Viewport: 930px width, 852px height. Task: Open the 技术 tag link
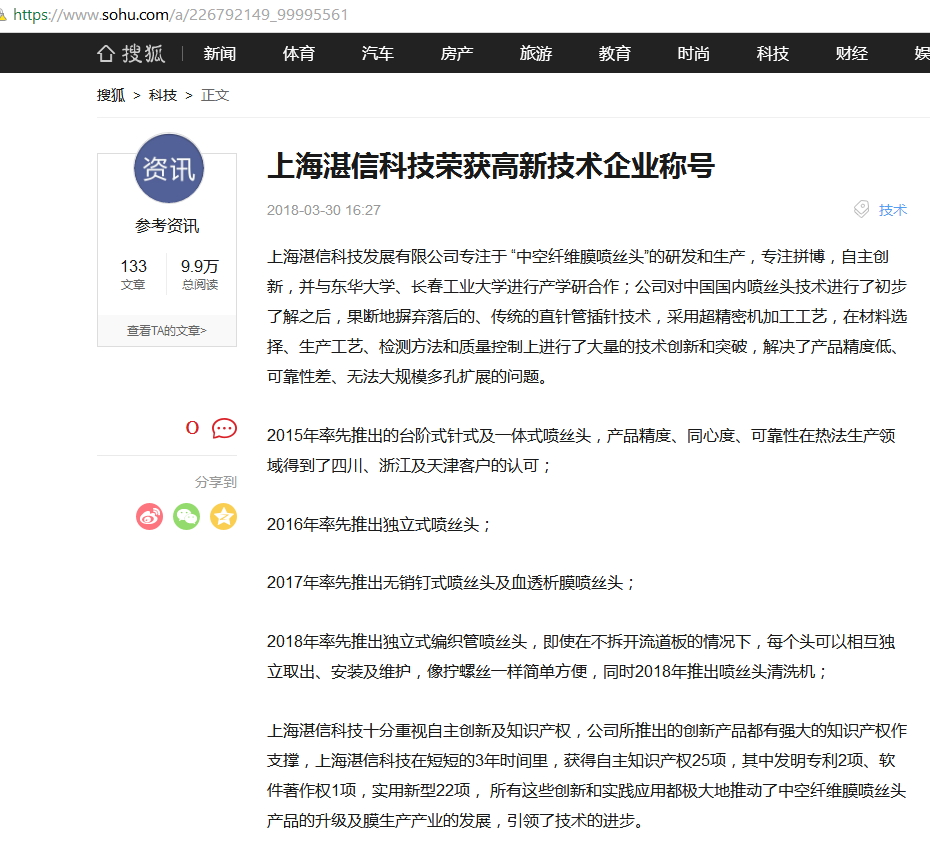click(892, 210)
